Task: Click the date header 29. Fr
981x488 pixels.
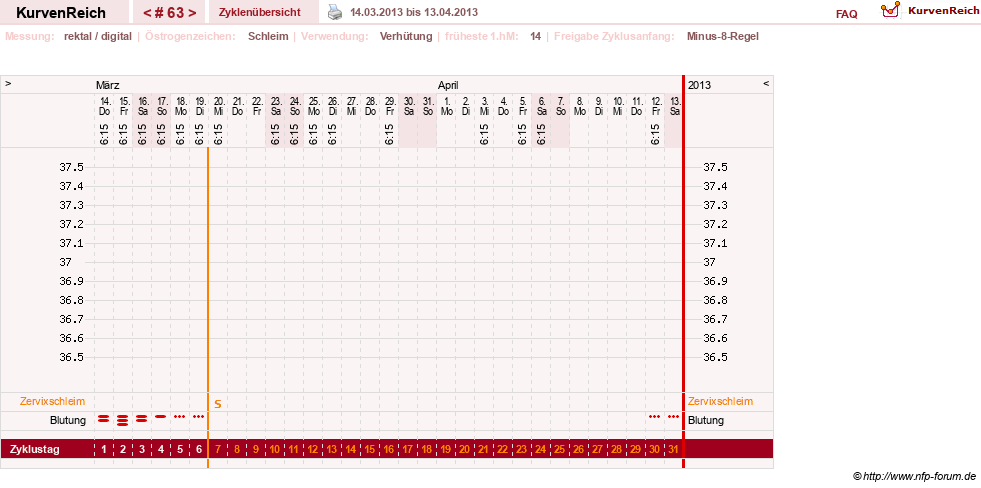Action: (389, 106)
